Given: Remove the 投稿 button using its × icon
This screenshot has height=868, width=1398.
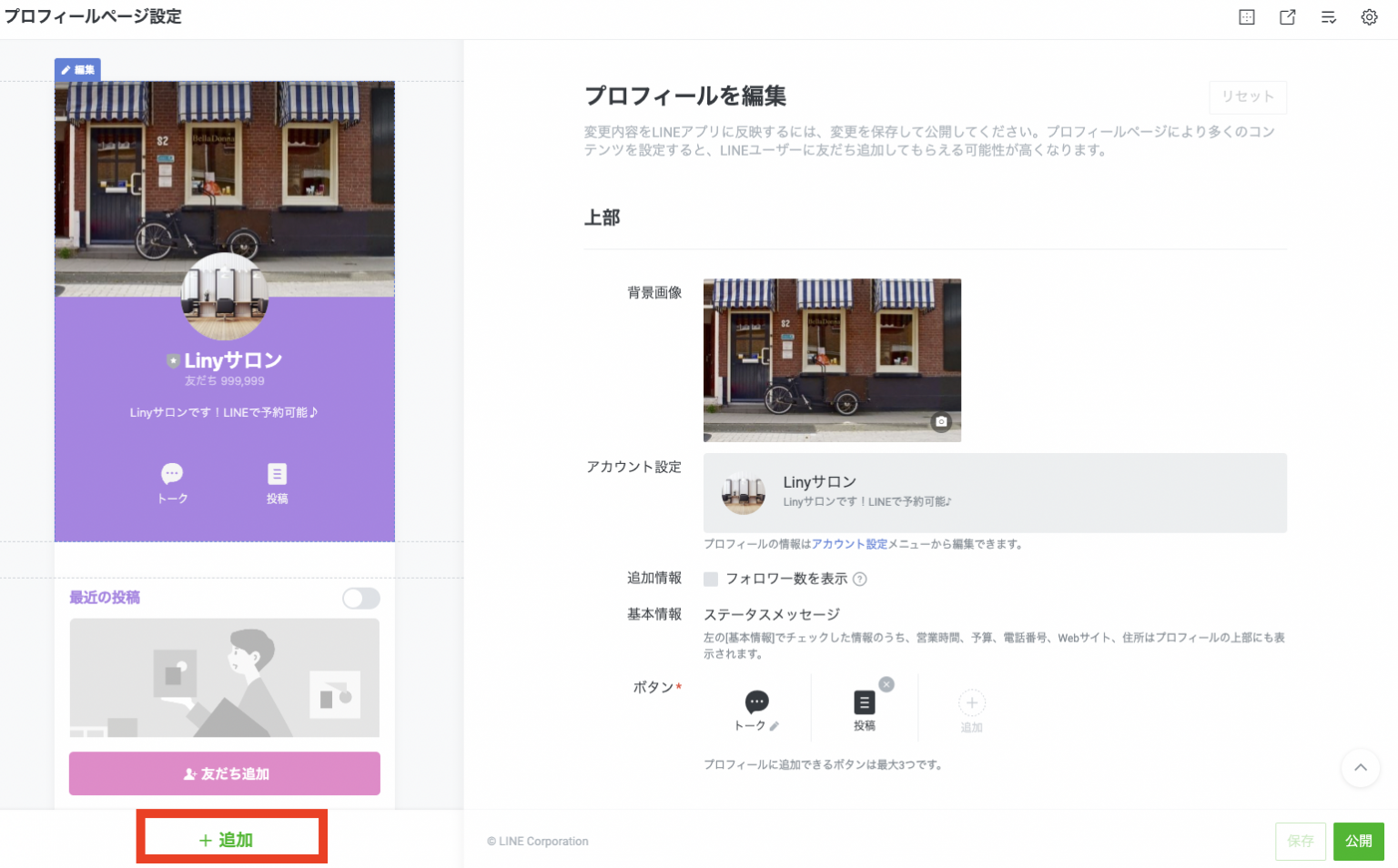Looking at the screenshot, I should point(886,684).
